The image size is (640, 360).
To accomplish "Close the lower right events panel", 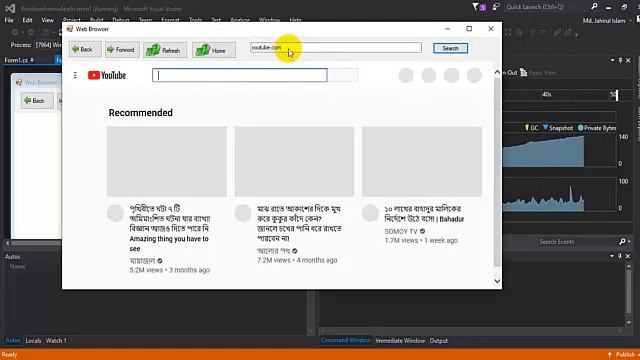I will (x=628, y=256).
